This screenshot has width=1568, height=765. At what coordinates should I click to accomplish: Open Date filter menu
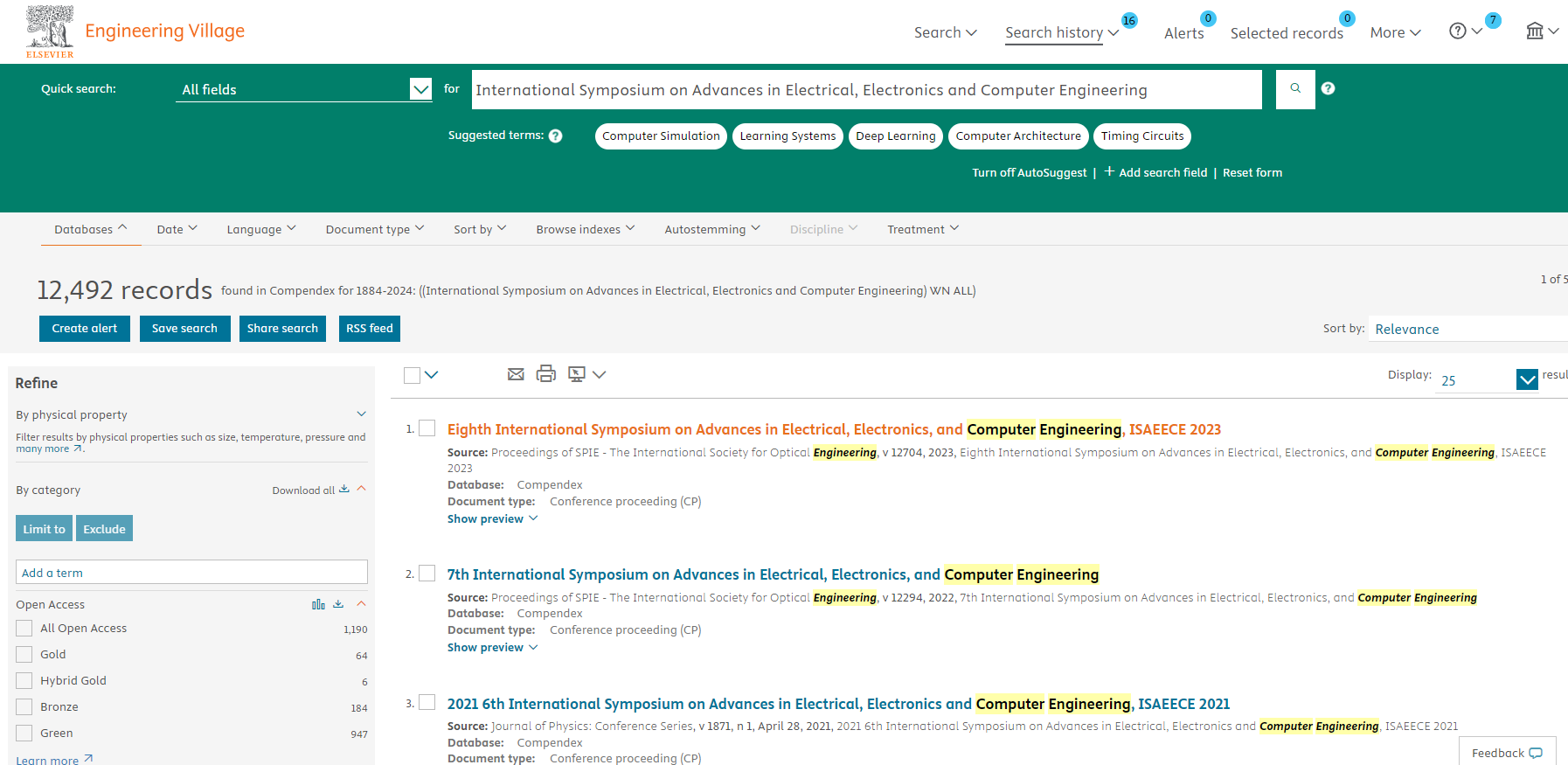click(177, 229)
